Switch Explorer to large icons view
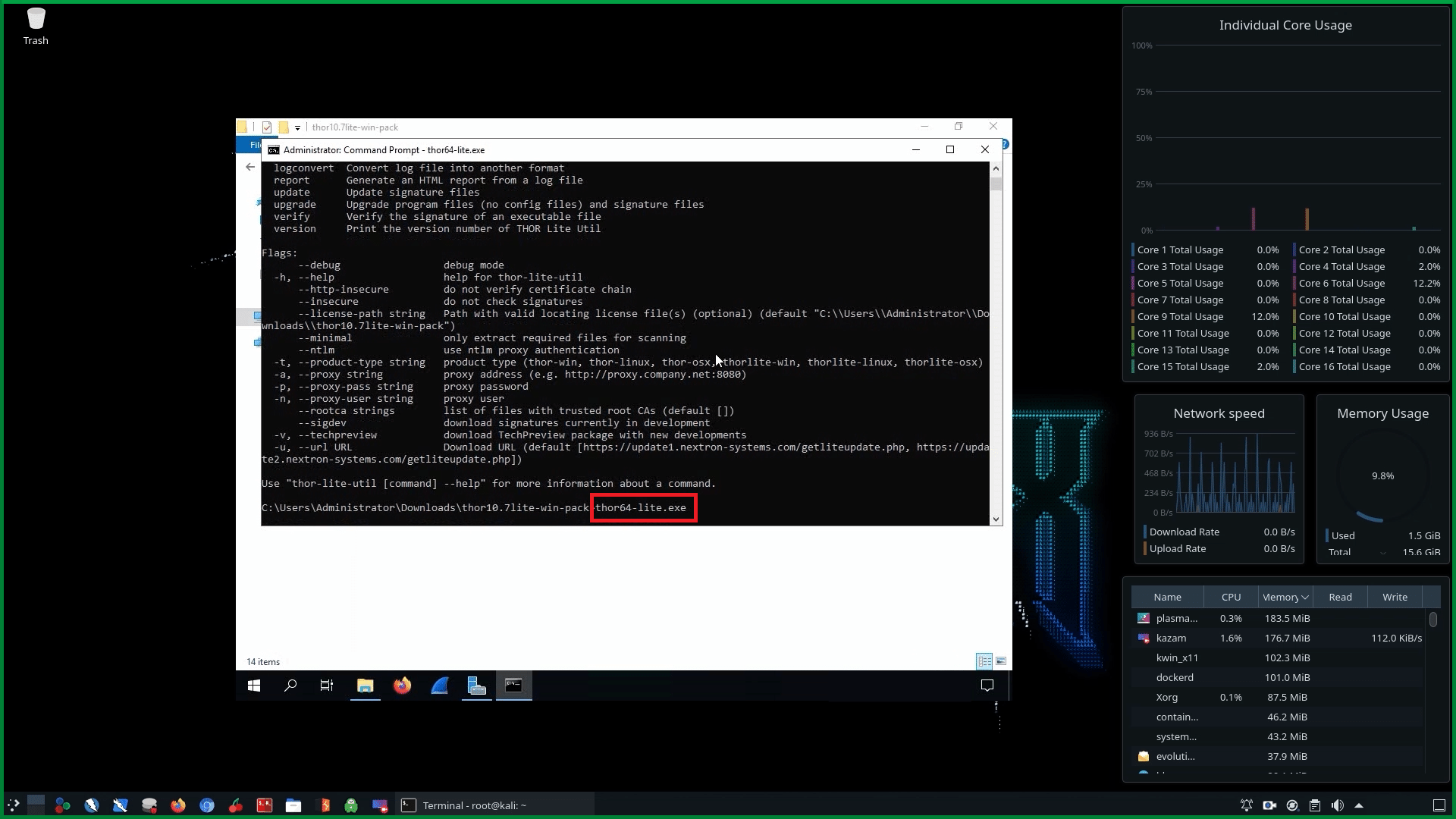Image resolution: width=1456 pixels, height=819 pixels. coord(1001,661)
